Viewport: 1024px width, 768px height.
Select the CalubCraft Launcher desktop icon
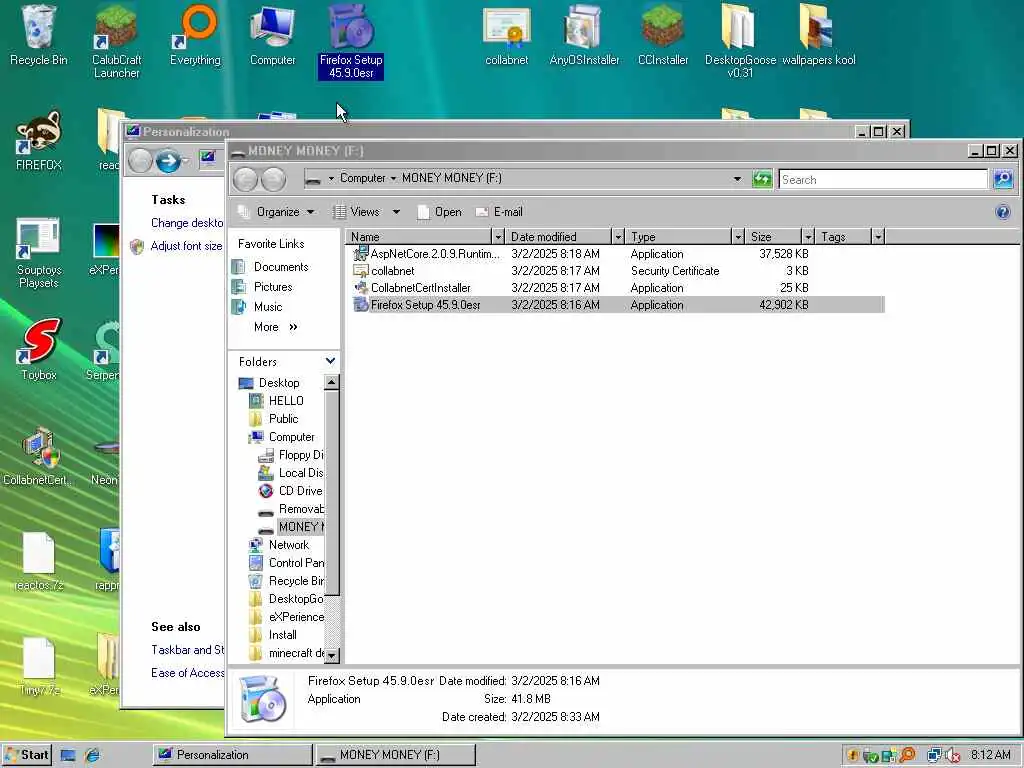(x=116, y=41)
